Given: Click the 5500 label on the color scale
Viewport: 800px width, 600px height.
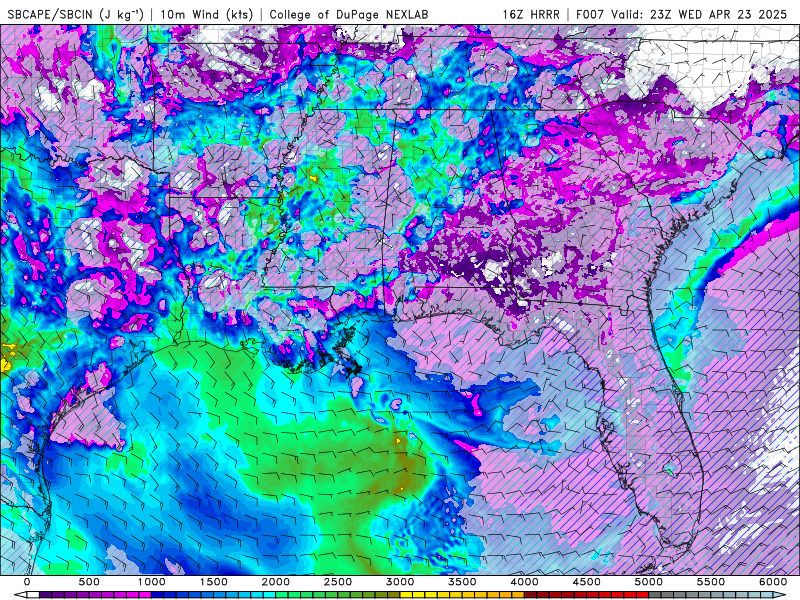Looking at the screenshot, I should pos(711,582).
